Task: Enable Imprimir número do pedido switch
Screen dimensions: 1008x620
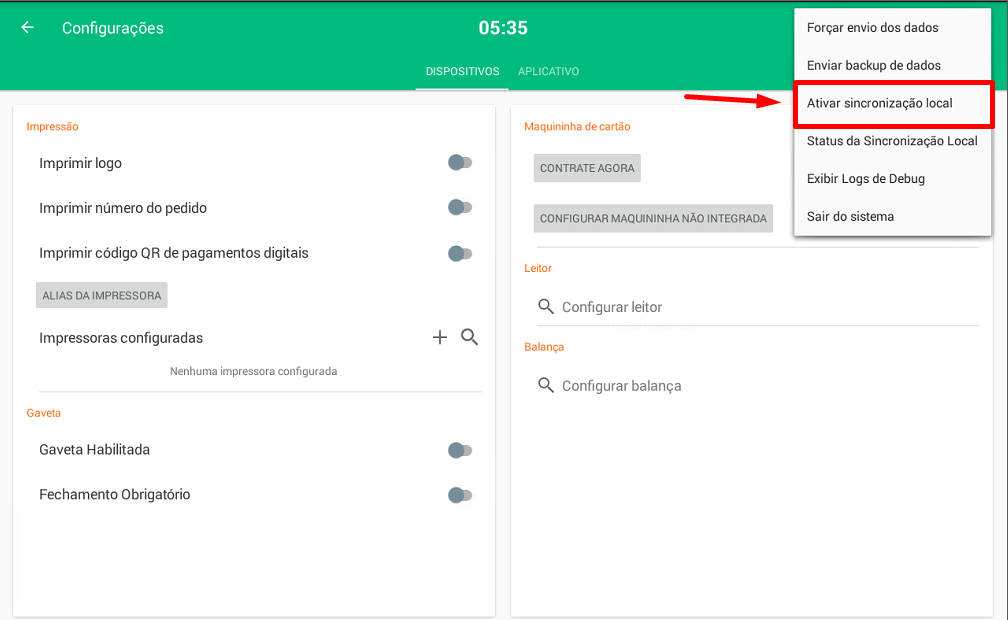Action: [x=460, y=208]
